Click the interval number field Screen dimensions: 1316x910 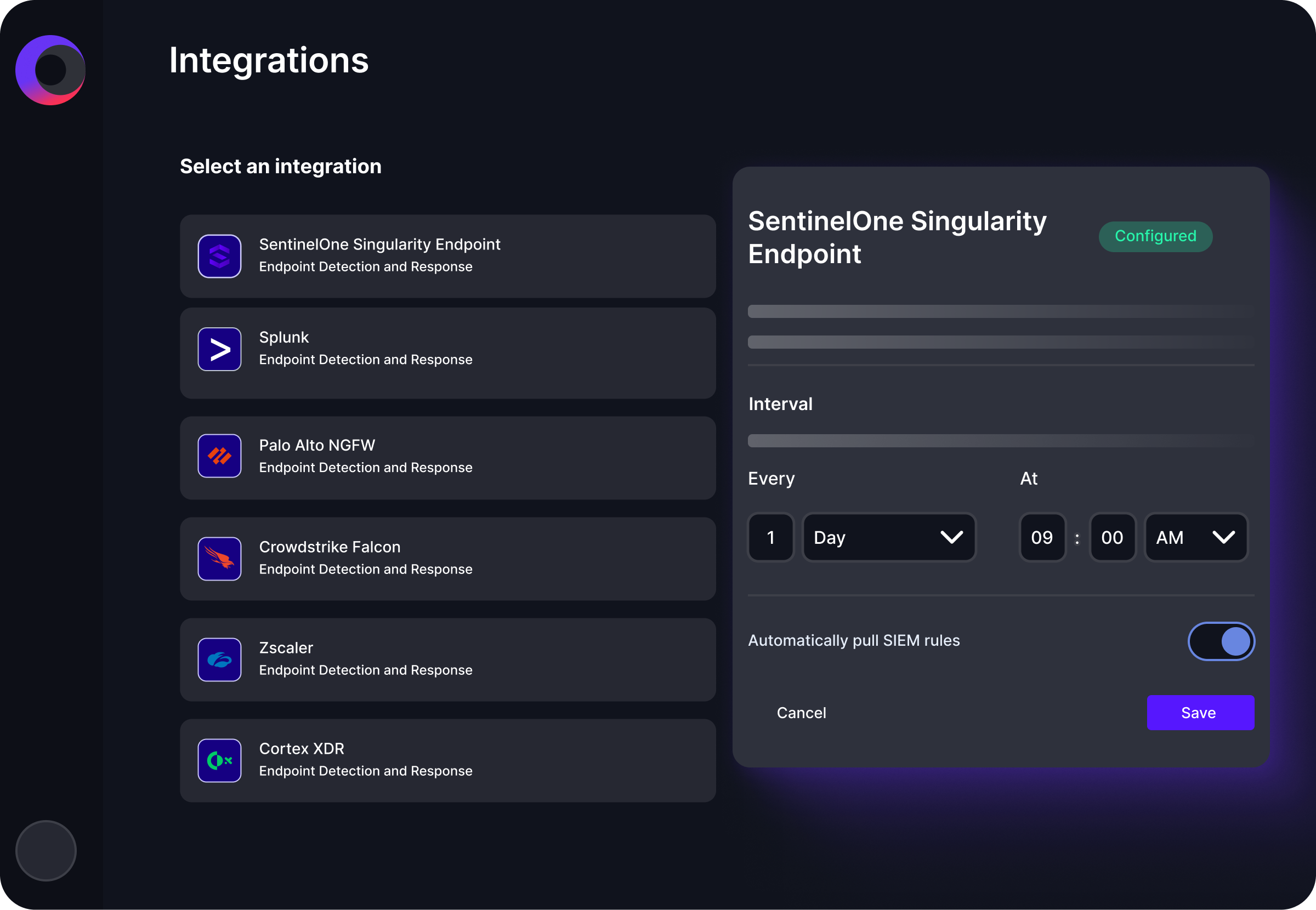tap(771, 538)
